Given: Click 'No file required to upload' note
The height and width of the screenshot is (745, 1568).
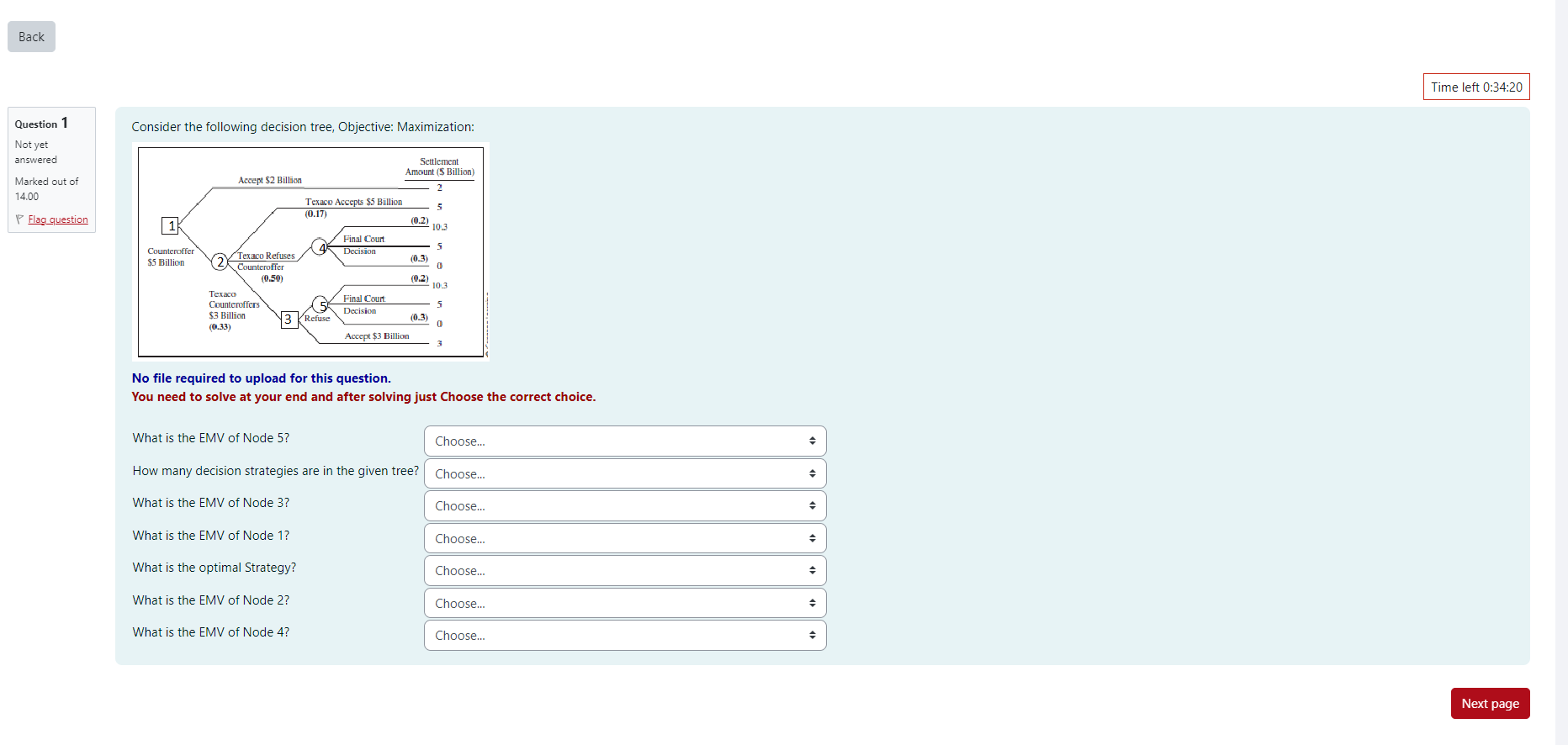Looking at the screenshot, I should point(262,378).
